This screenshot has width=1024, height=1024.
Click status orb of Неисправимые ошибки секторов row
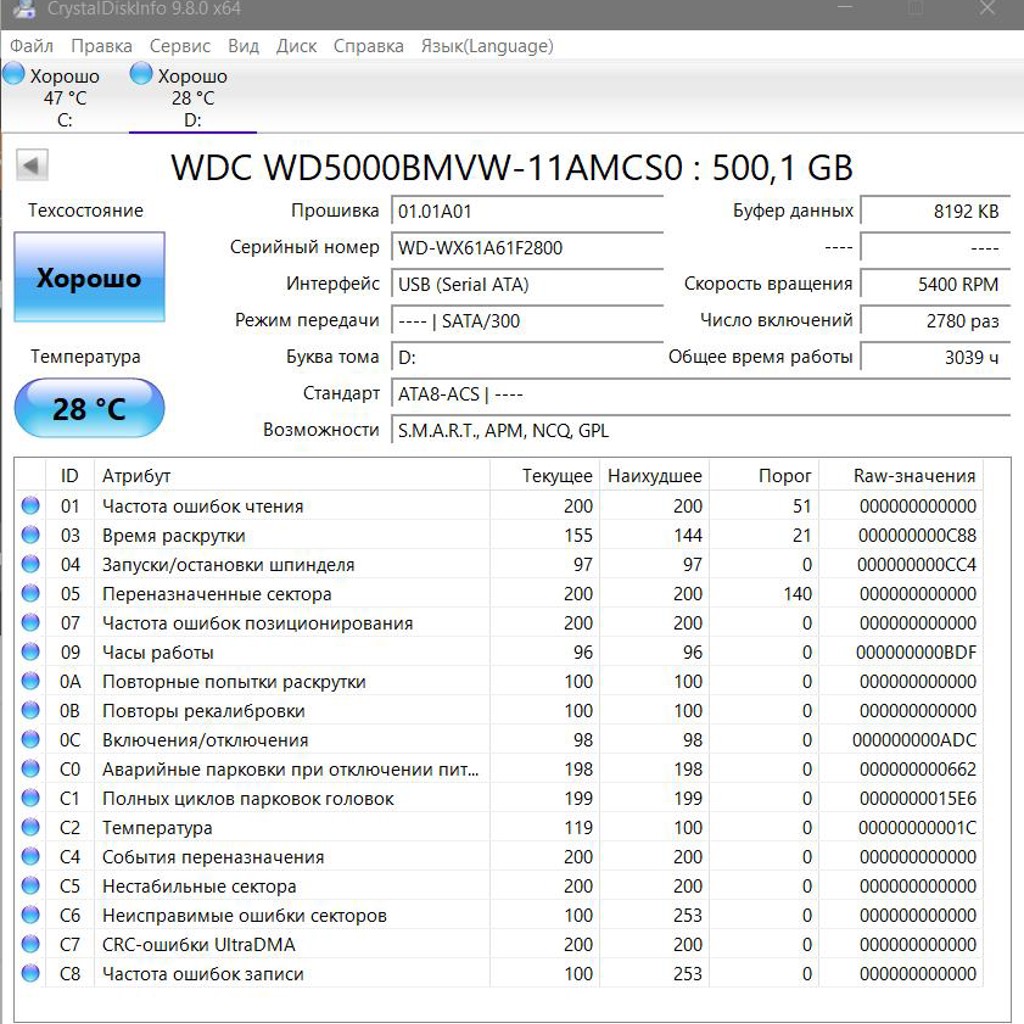pos(31,915)
